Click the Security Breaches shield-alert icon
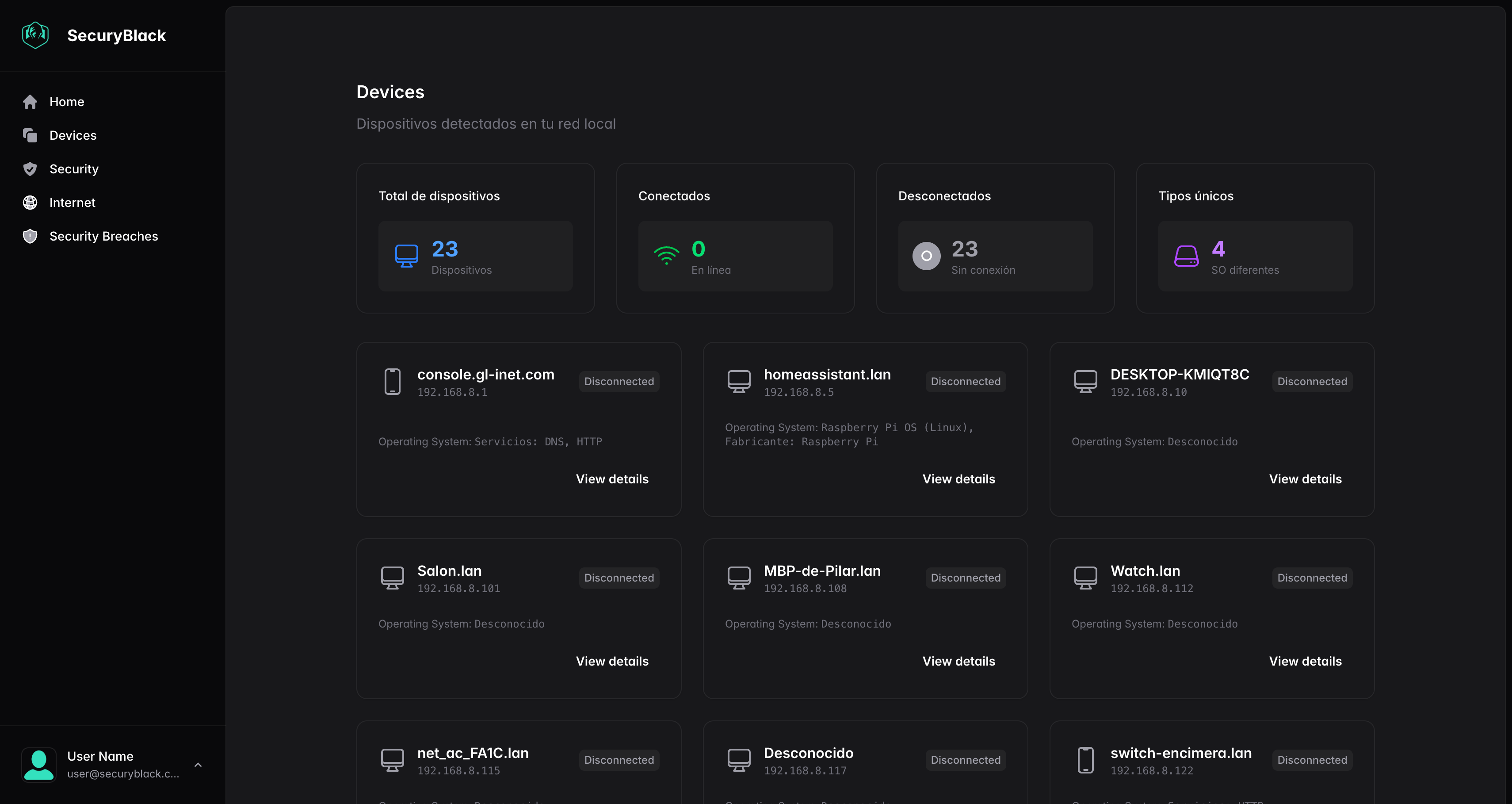The width and height of the screenshot is (1512, 804). tap(30, 236)
